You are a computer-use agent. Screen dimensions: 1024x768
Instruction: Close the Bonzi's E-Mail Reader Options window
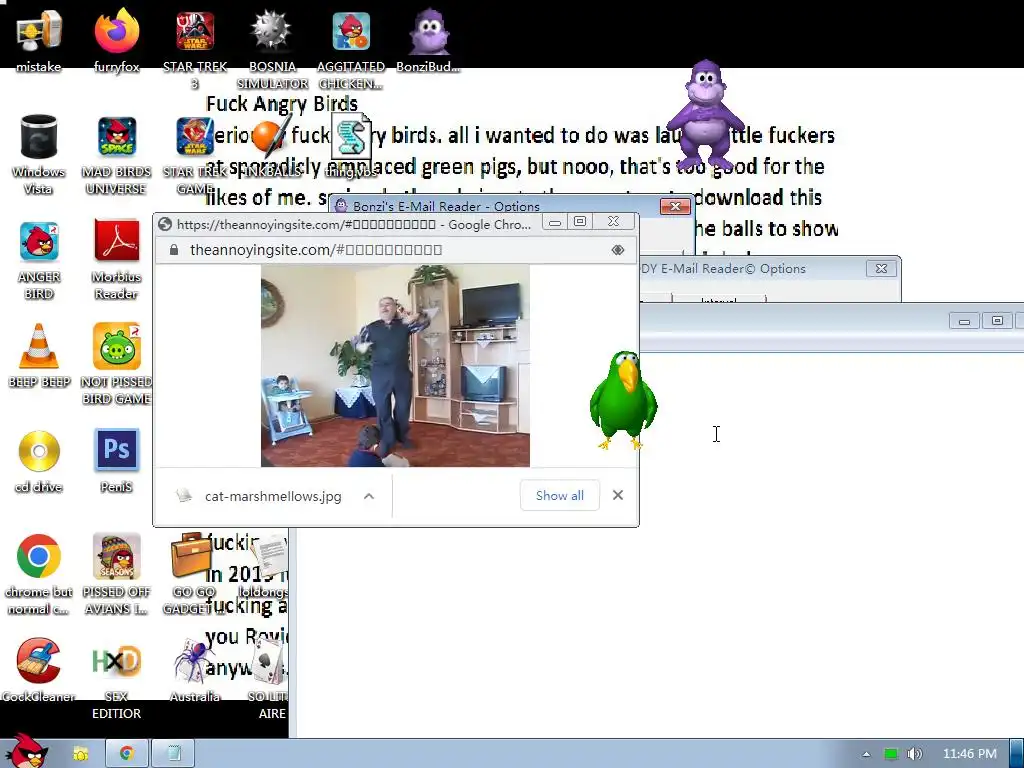[x=675, y=206]
